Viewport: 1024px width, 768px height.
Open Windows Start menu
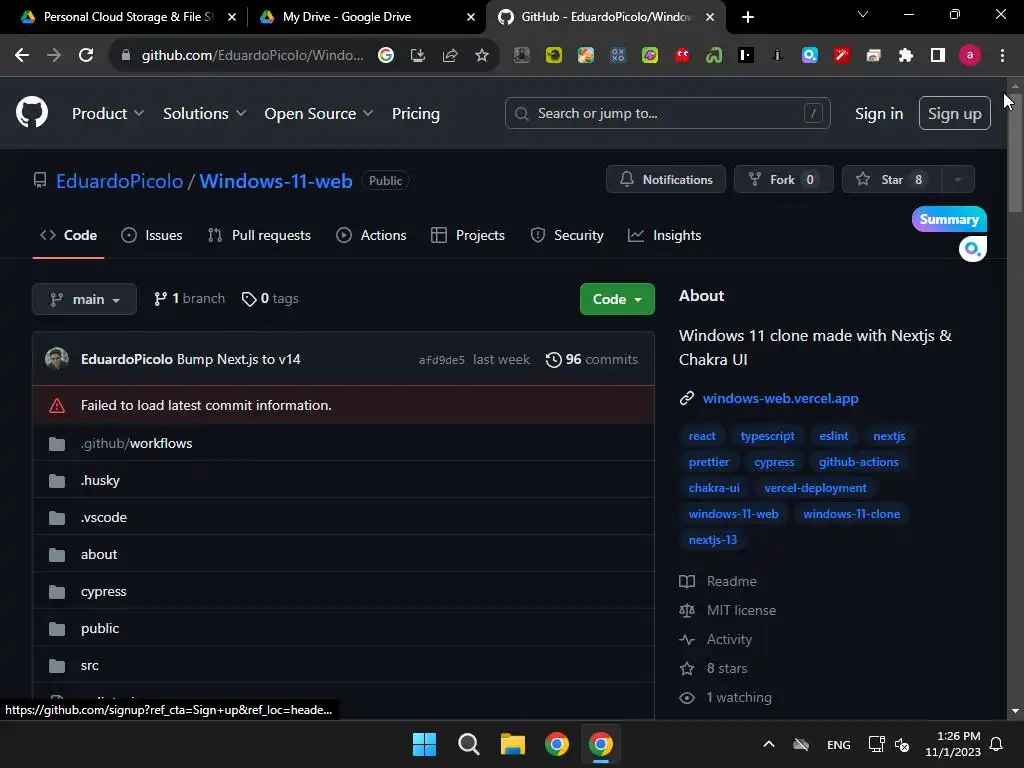point(424,744)
